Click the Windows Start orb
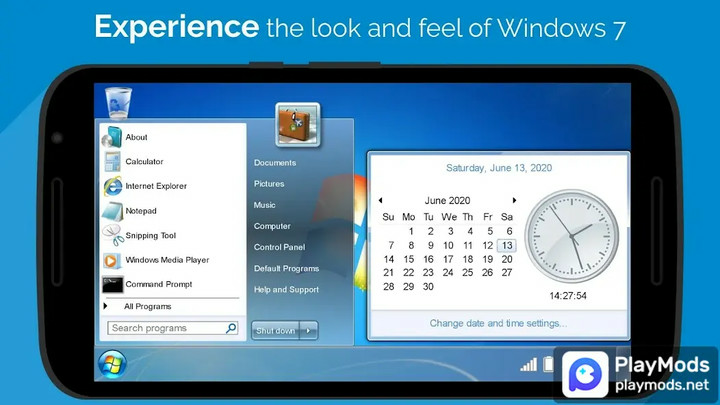 point(112,365)
